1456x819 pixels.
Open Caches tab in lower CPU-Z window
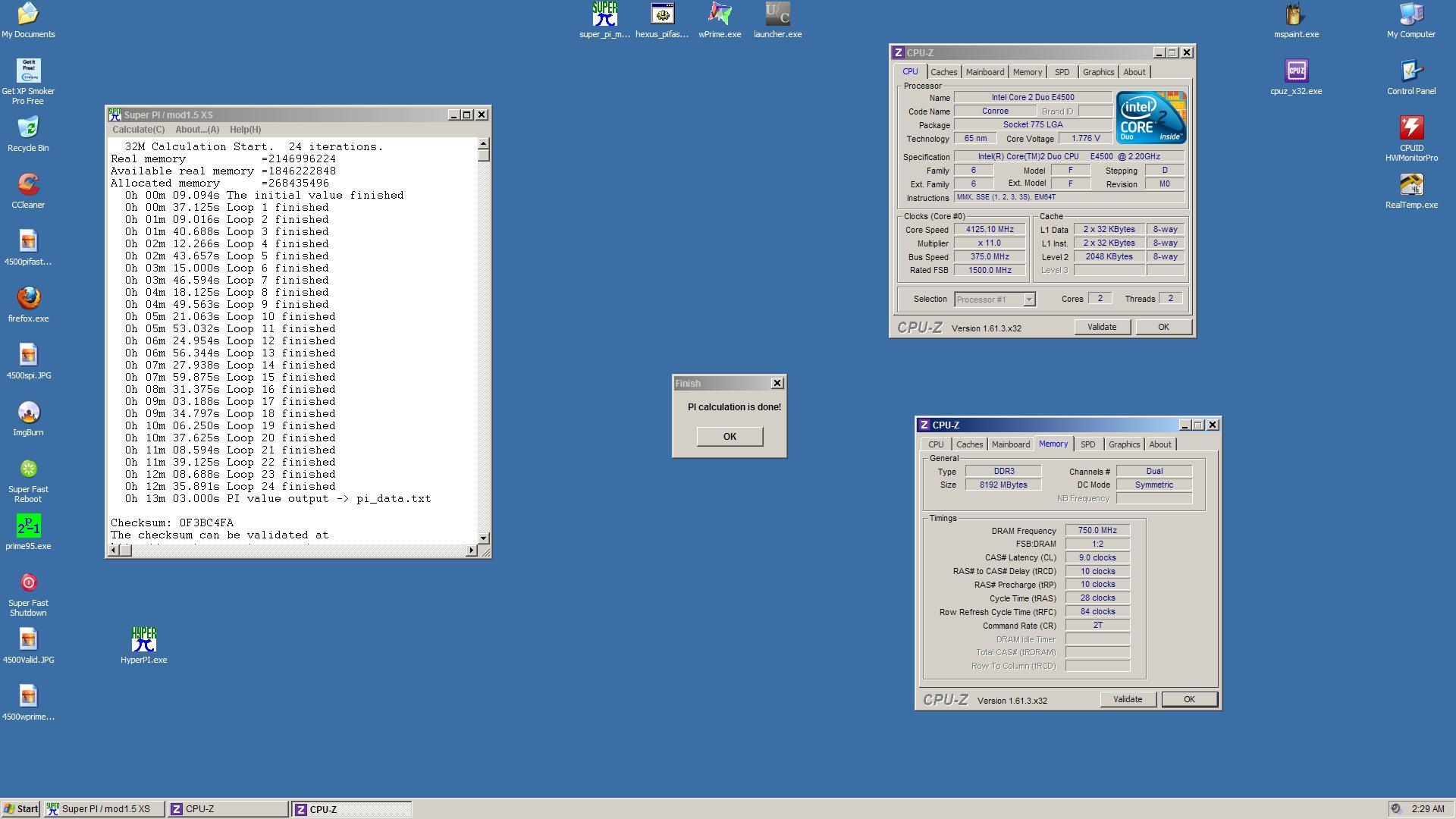coord(969,444)
